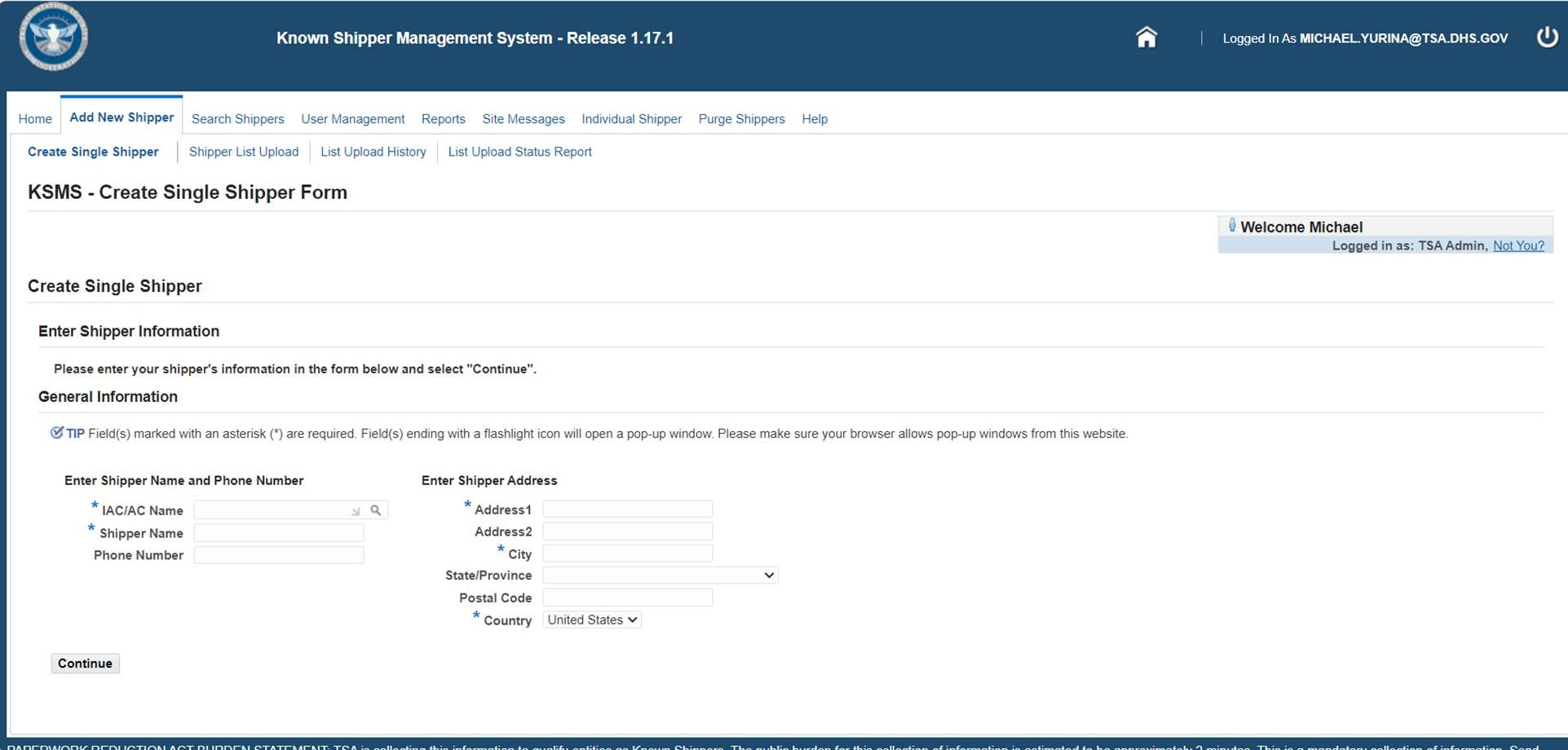The height and width of the screenshot is (750, 1568).
Task: Click the Enter Shipper Name and Phone Number label
Action: [x=184, y=481]
